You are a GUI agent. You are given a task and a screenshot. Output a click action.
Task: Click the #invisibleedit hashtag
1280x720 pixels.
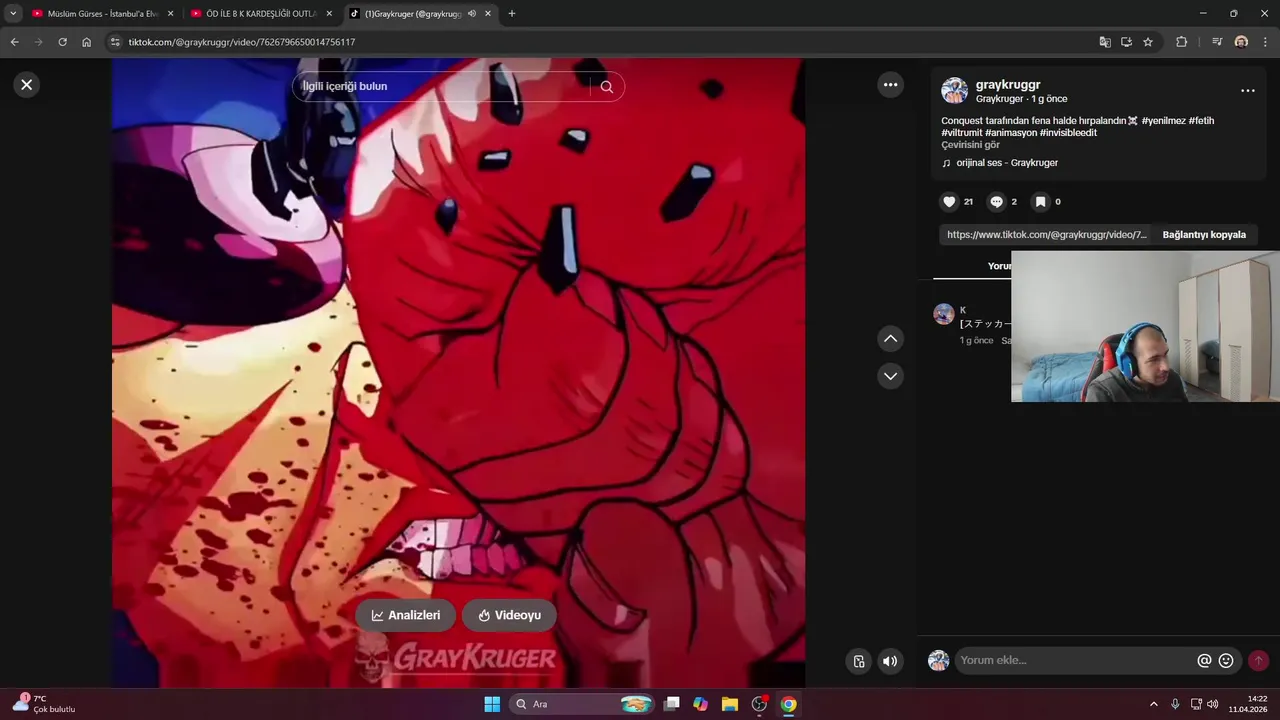pos(1068,133)
